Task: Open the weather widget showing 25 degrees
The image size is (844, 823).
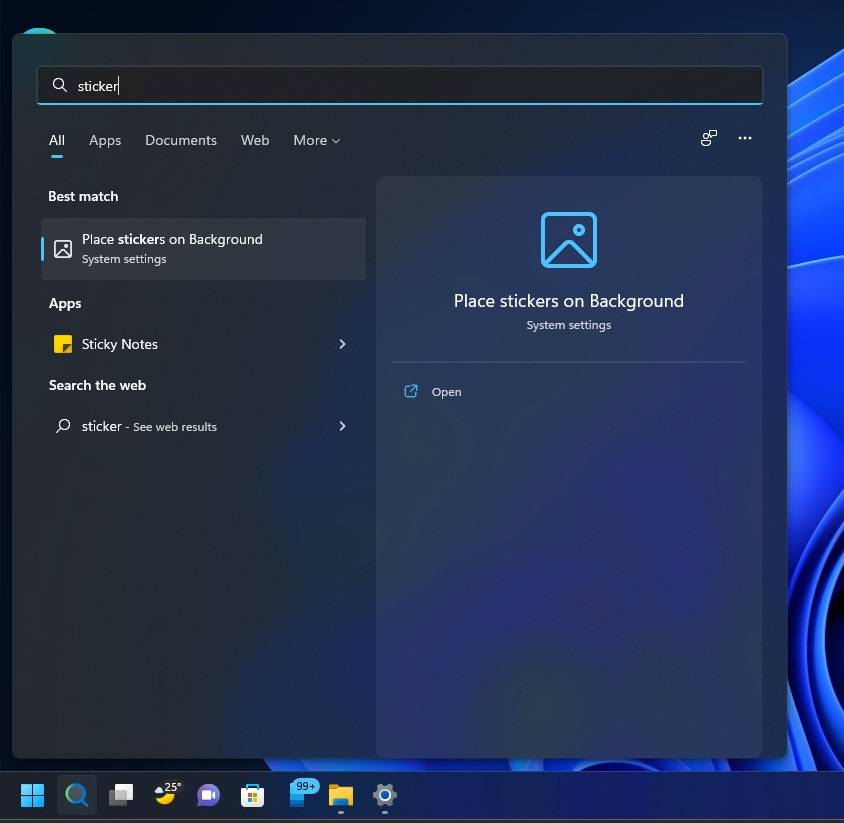Action: click(x=164, y=795)
